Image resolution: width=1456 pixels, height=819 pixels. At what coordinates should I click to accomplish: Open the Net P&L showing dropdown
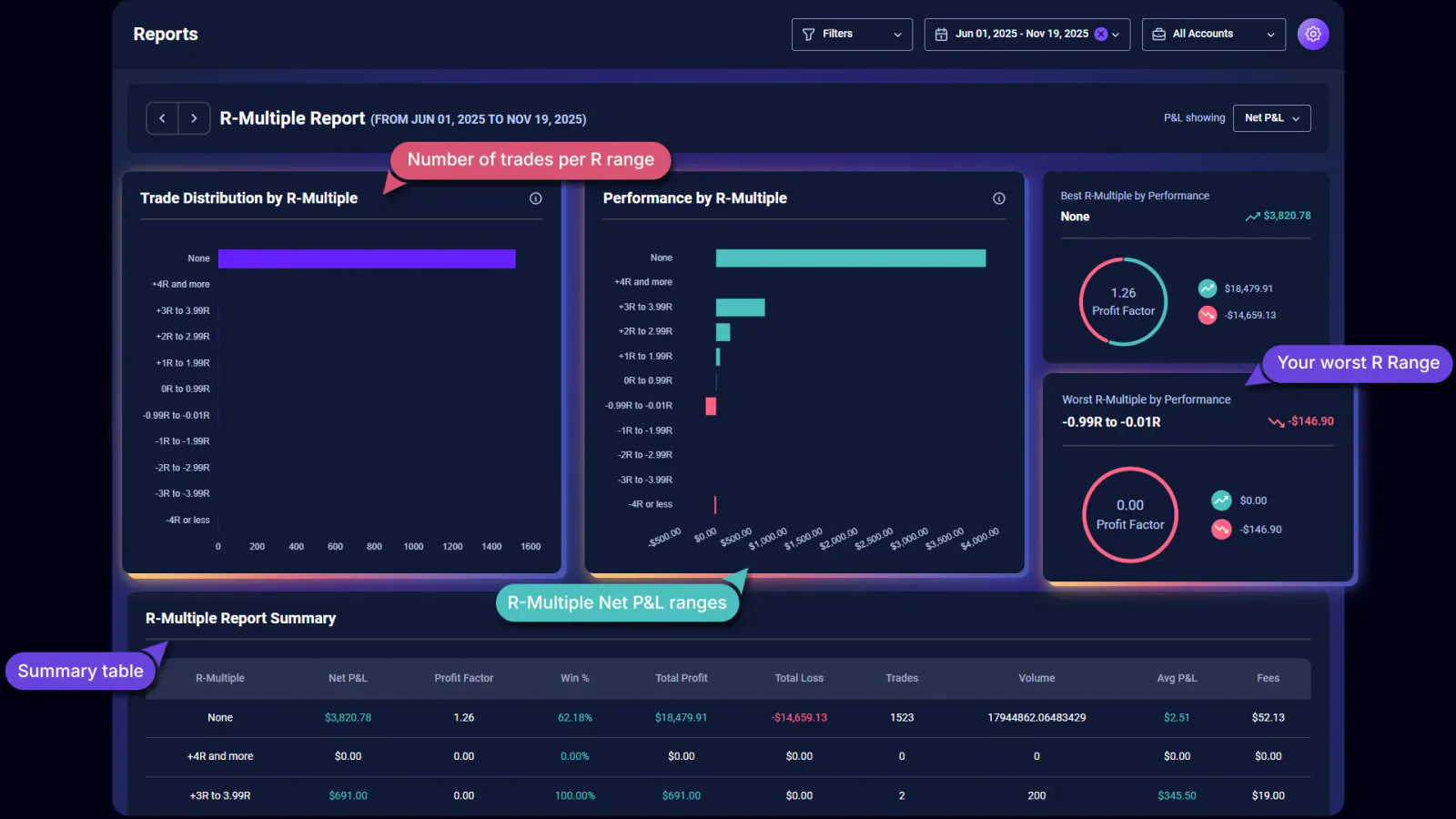[x=1271, y=118]
